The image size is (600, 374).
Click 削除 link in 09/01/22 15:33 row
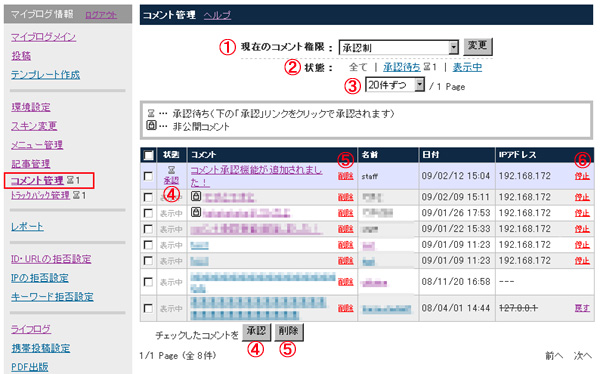click(x=346, y=229)
